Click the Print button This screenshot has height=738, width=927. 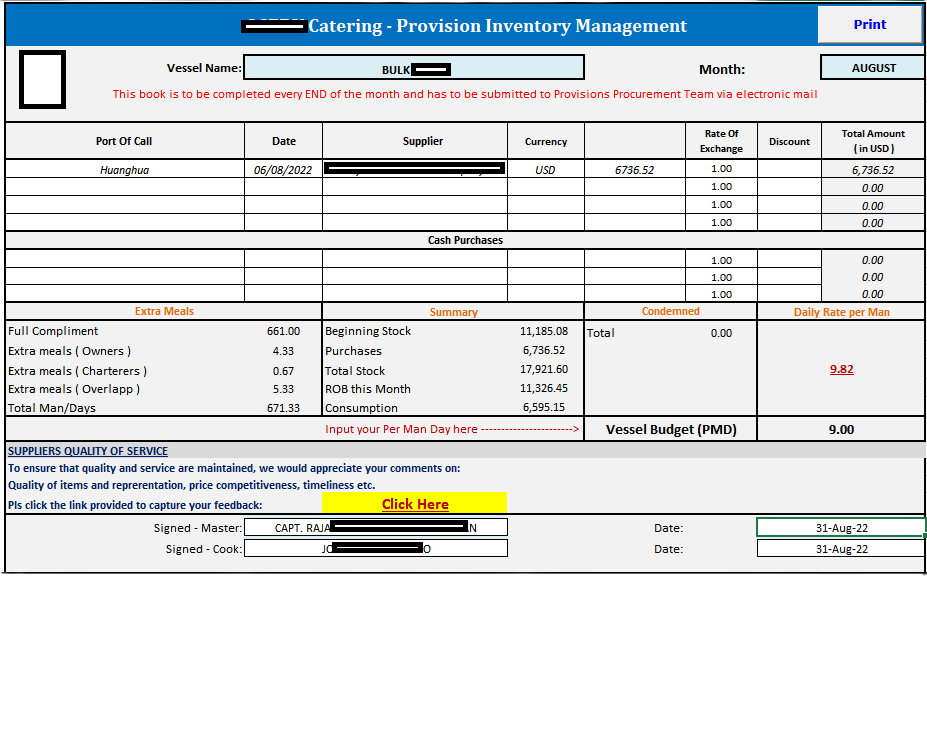click(870, 24)
